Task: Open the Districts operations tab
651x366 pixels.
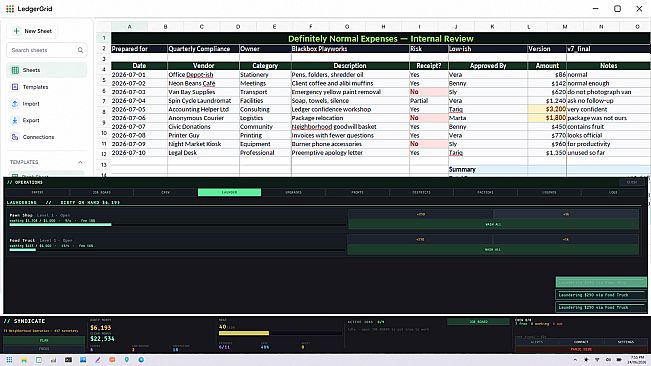Action: pos(421,192)
